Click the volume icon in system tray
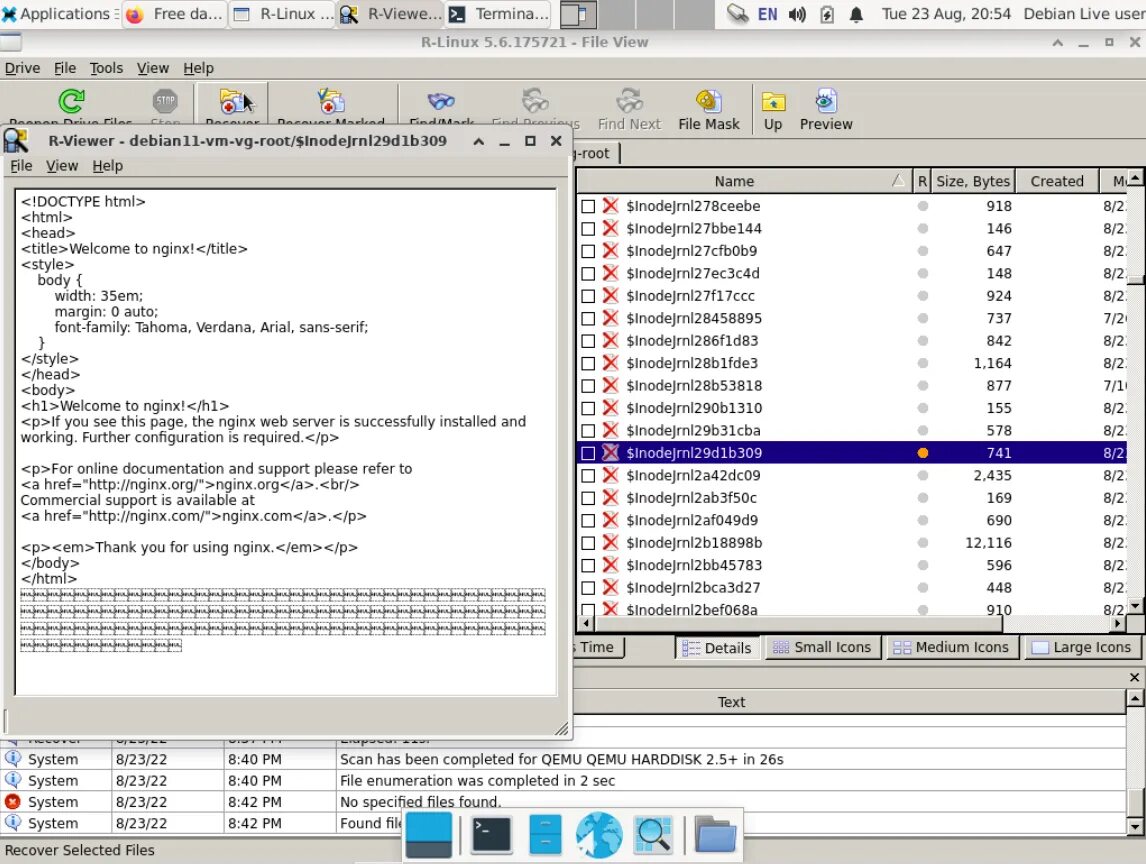The image size is (1146, 864). pyautogui.click(x=797, y=14)
